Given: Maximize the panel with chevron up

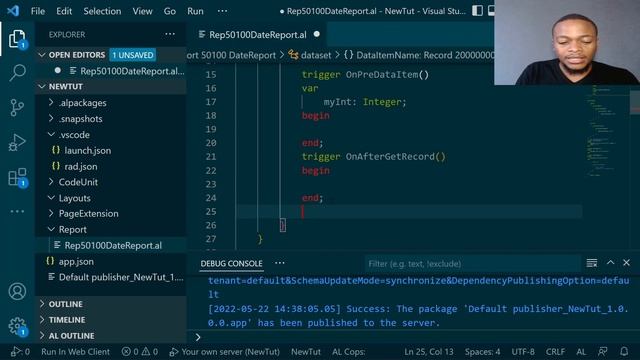Looking at the screenshot, I should (611, 263).
